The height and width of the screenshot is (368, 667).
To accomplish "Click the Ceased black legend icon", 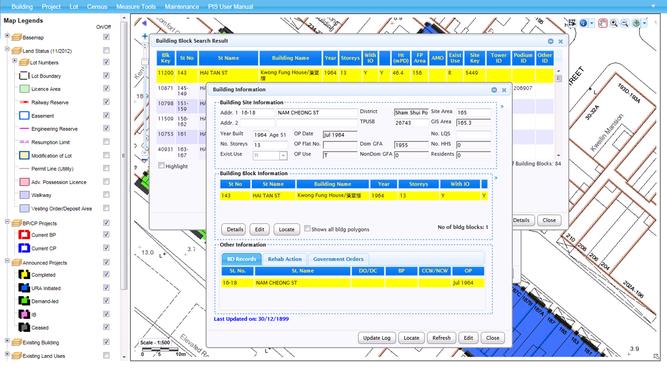I will coord(24,327).
